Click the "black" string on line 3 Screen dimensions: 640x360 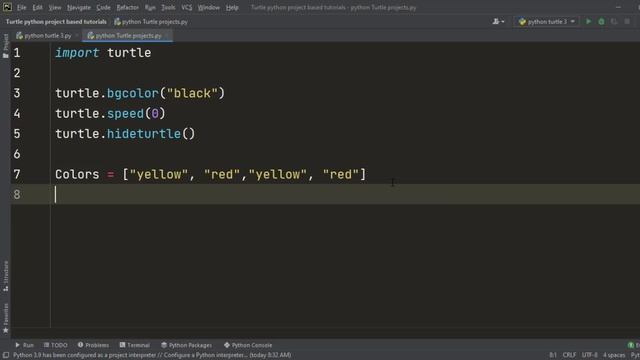pos(192,93)
